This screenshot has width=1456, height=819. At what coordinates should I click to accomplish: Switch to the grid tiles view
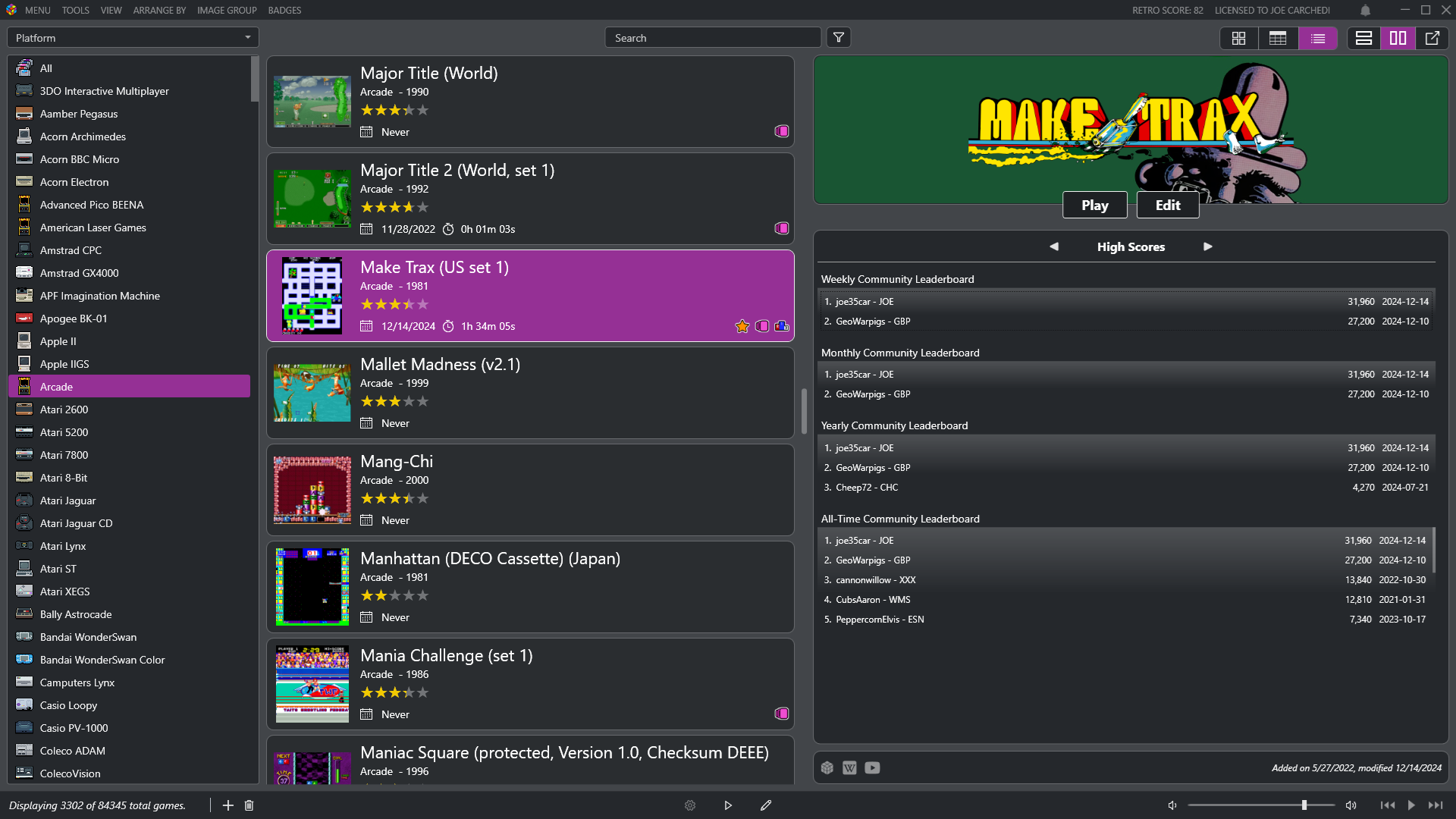click(x=1239, y=38)
